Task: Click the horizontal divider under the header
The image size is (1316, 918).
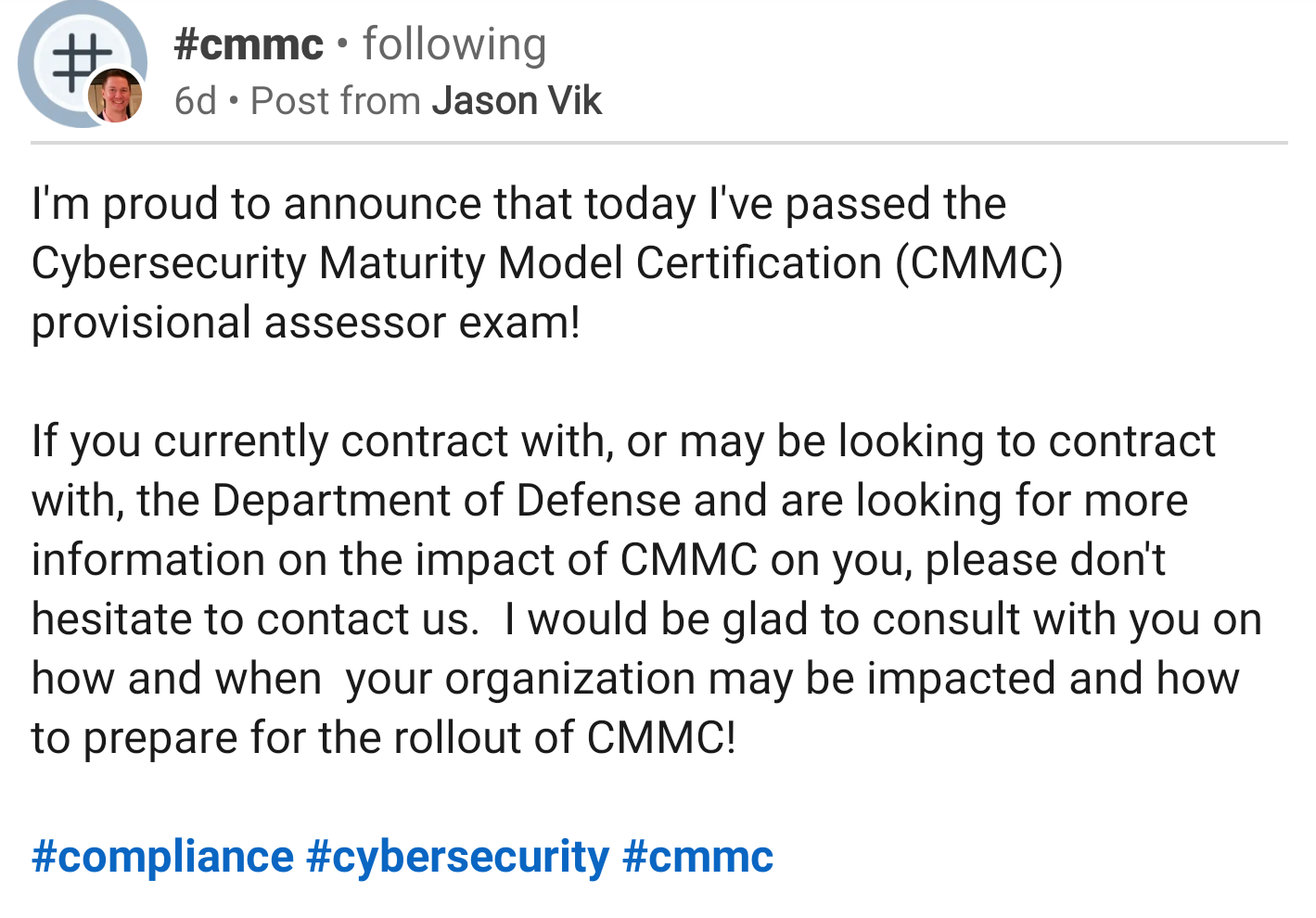Action: pos(658,143)
